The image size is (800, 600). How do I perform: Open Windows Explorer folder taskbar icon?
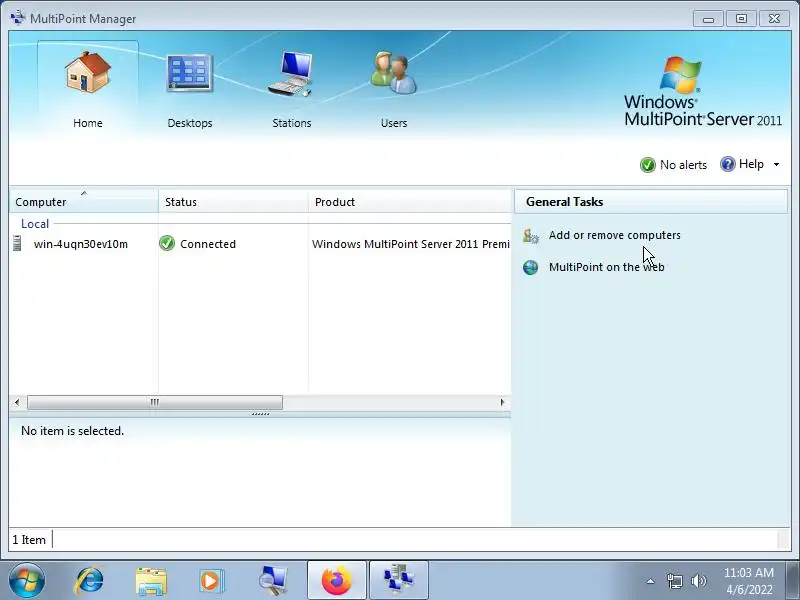(151, 581)
